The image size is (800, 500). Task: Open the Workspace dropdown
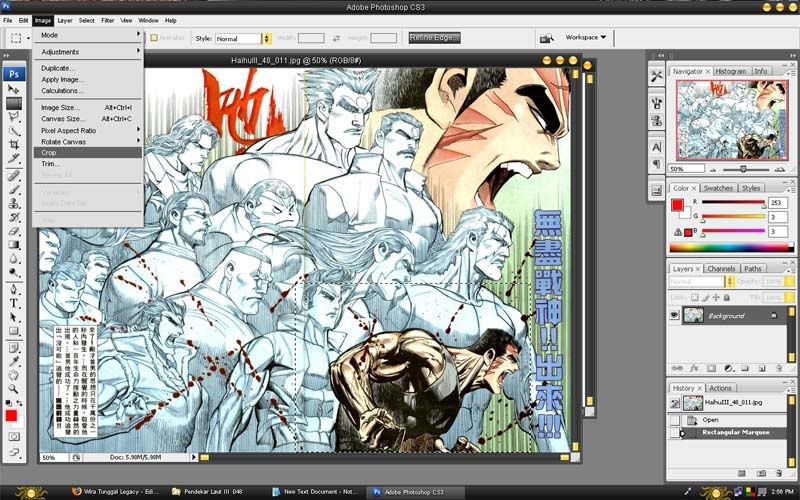point(586,37)
